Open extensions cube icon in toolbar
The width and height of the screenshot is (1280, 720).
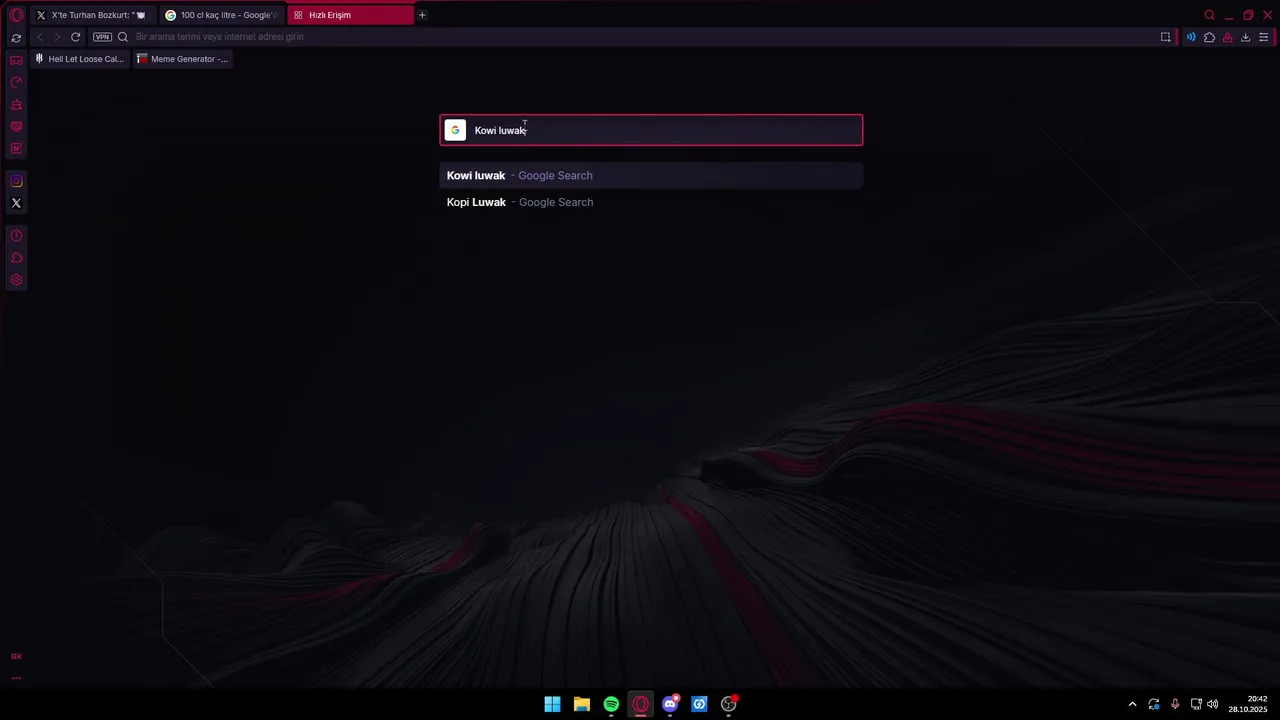tap(1209, 37)
